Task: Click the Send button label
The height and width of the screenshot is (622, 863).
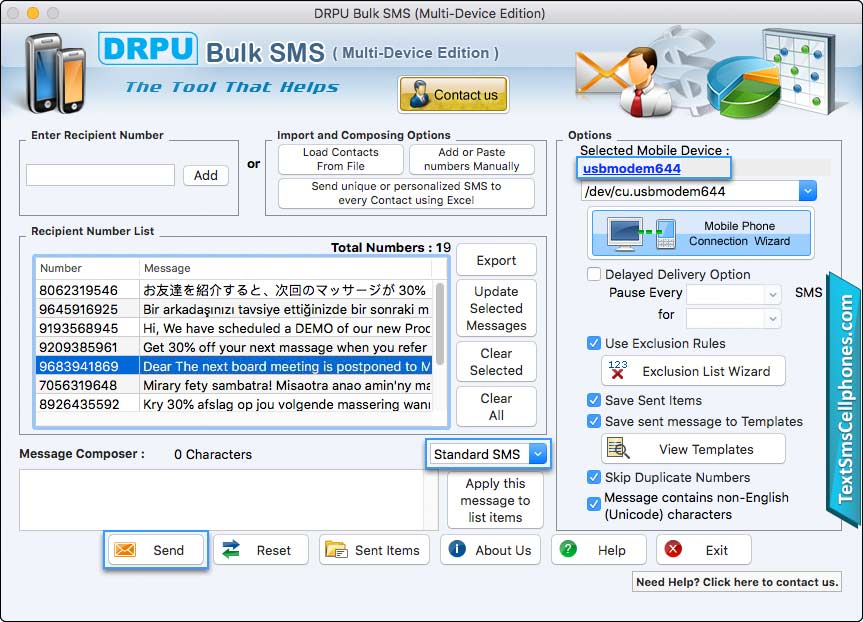Action: (168, 550)
